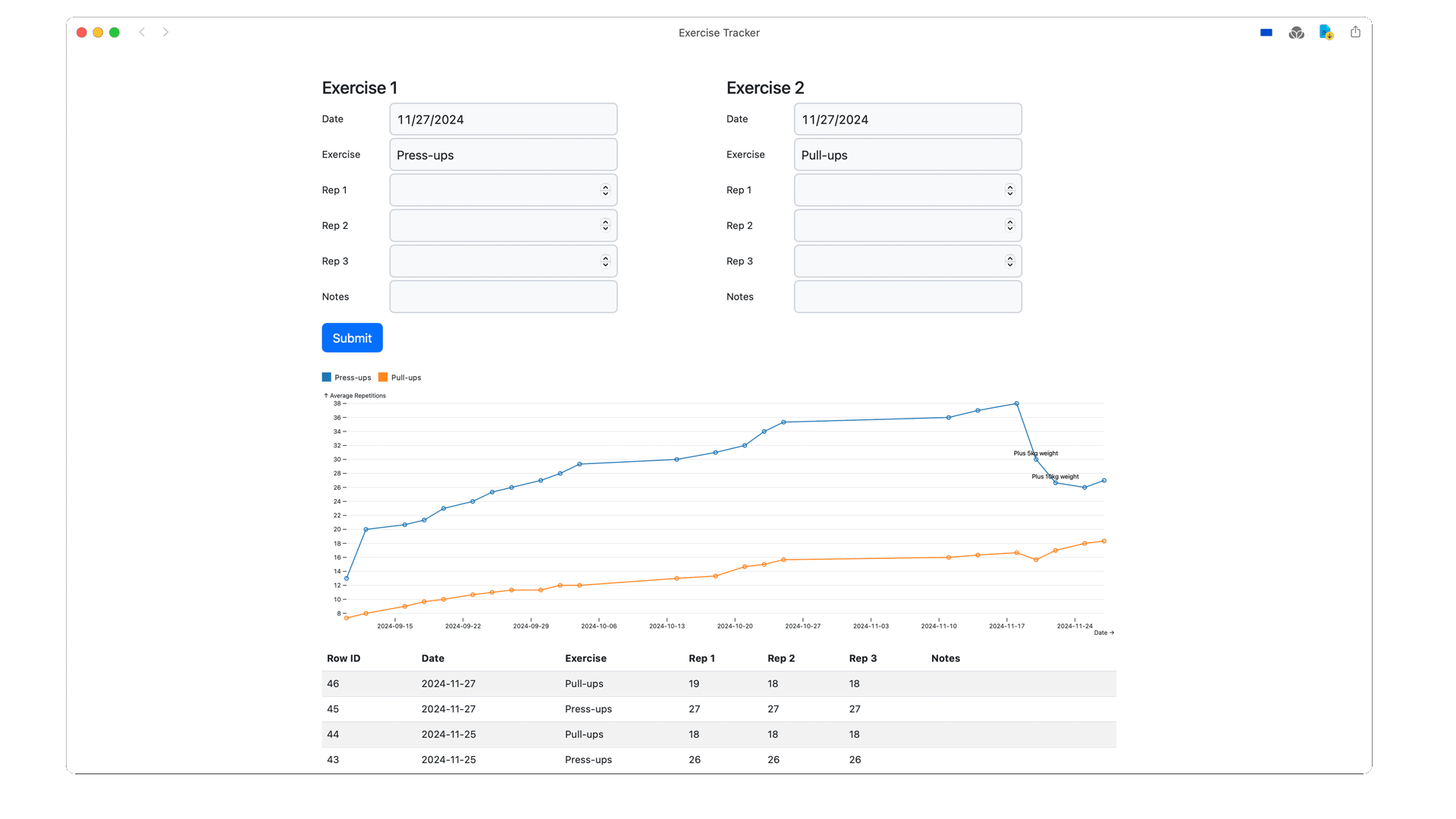1456x819 pixels.
Task: Click the share icon in toolbar
Action: coord(1355,32)
